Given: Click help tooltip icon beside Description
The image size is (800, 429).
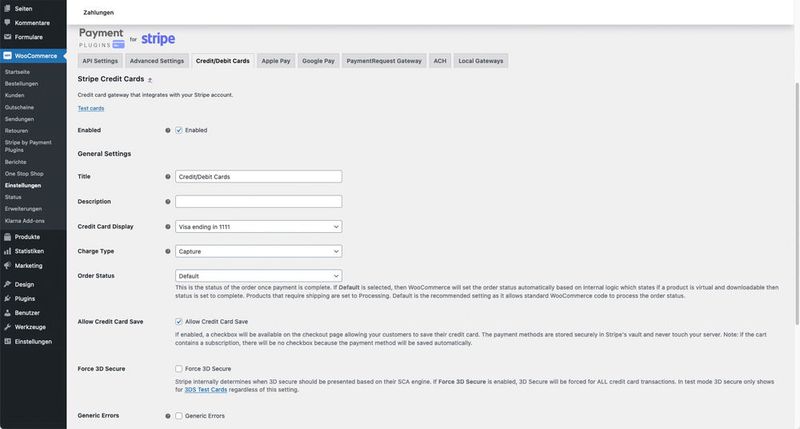Looking at the screenshot, I should pos(167,201).
